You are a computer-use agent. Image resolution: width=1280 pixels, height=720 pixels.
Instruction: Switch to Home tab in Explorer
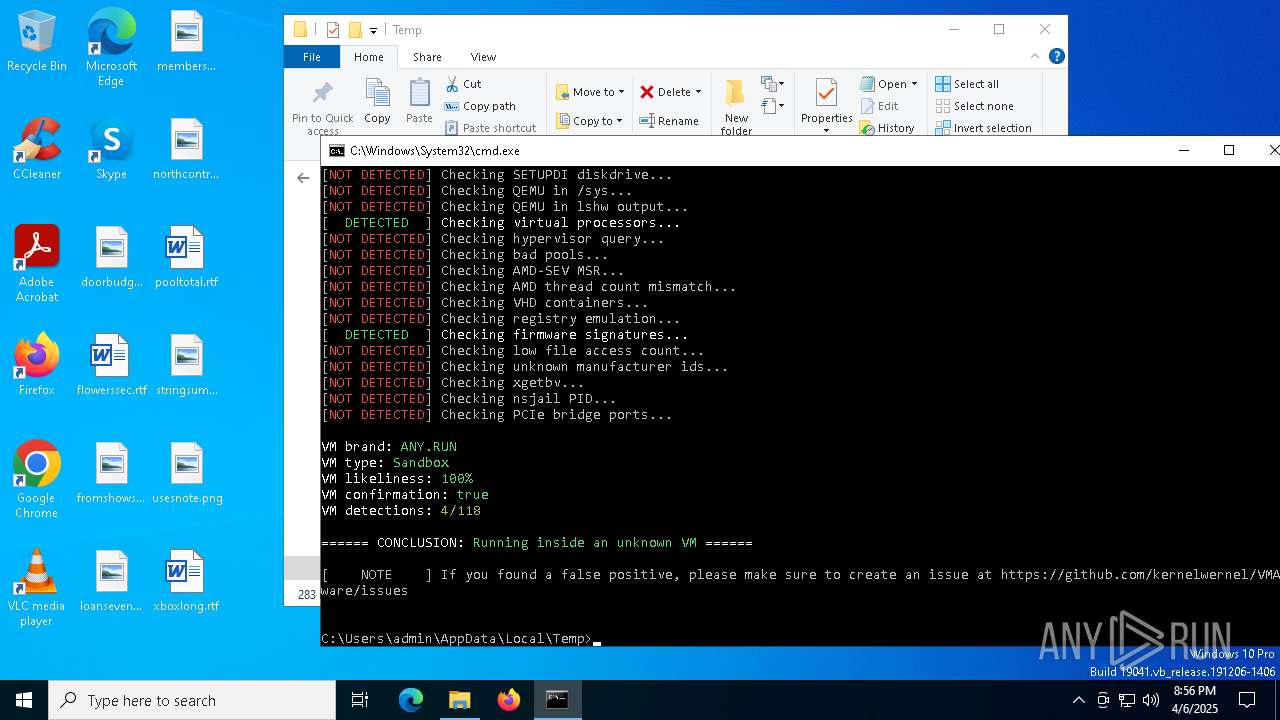(368, 57)
